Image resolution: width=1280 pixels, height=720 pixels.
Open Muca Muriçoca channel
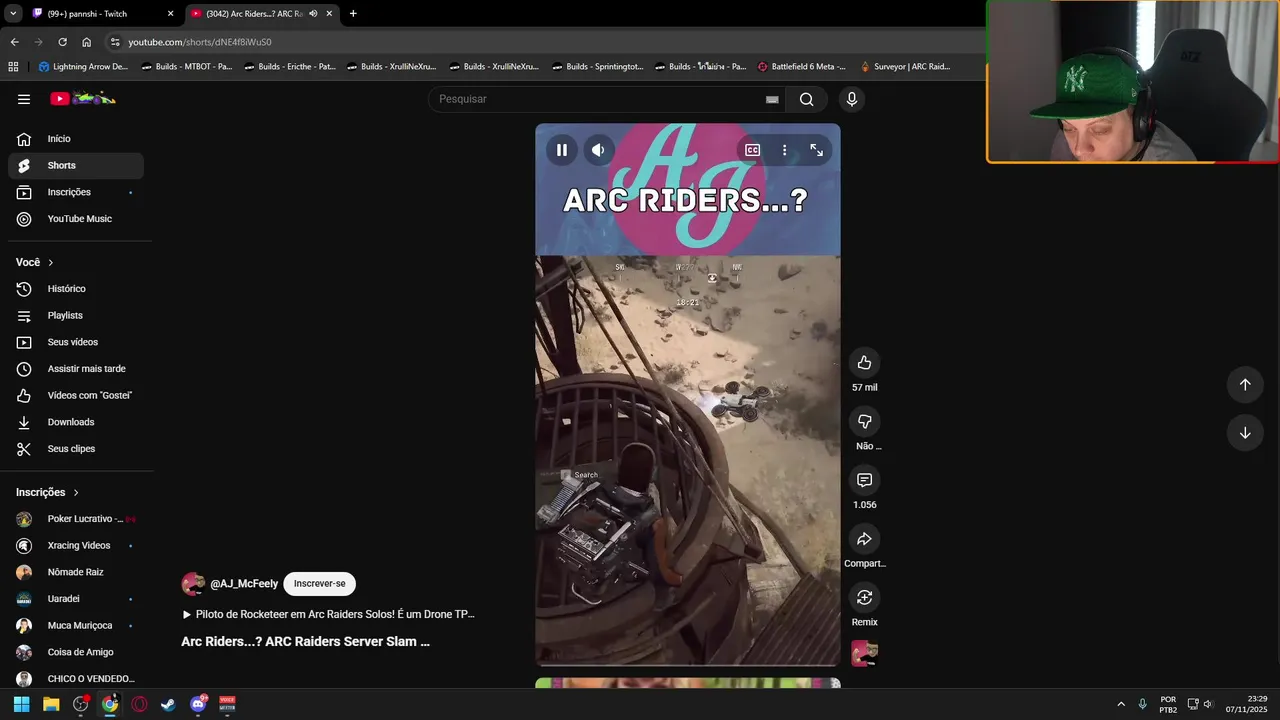click(76, 625)
